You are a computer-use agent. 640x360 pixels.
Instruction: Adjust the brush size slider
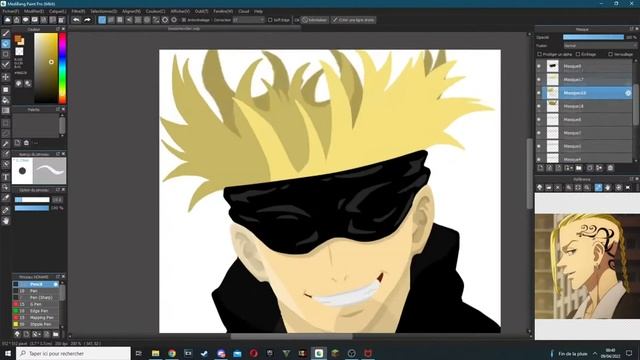point(32,200)
